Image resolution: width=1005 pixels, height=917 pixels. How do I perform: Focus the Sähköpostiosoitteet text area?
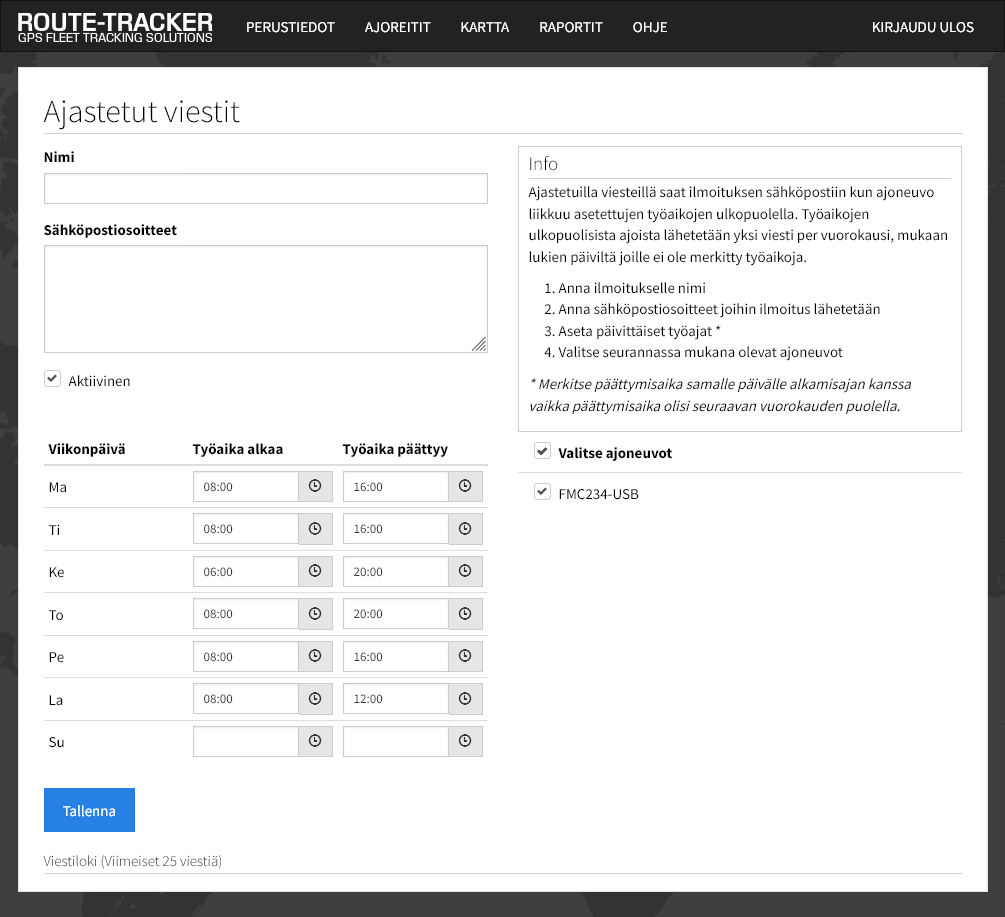click(265, 298)
